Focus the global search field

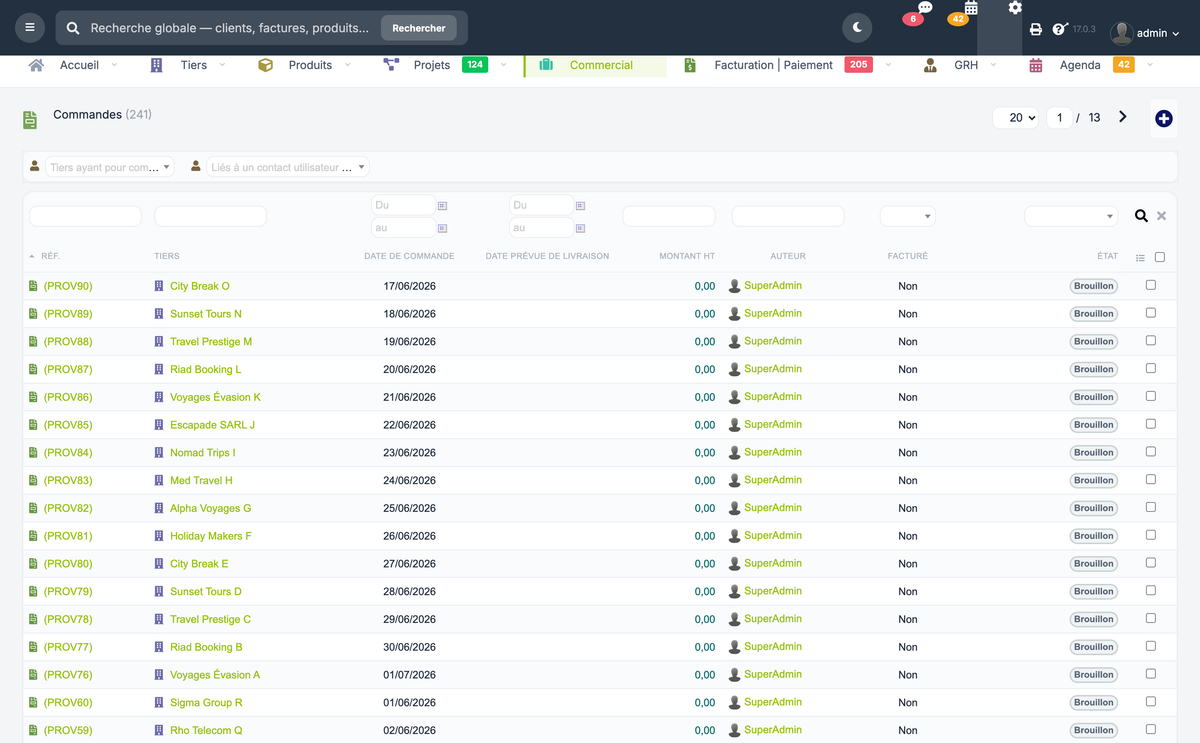pos(230,28)
